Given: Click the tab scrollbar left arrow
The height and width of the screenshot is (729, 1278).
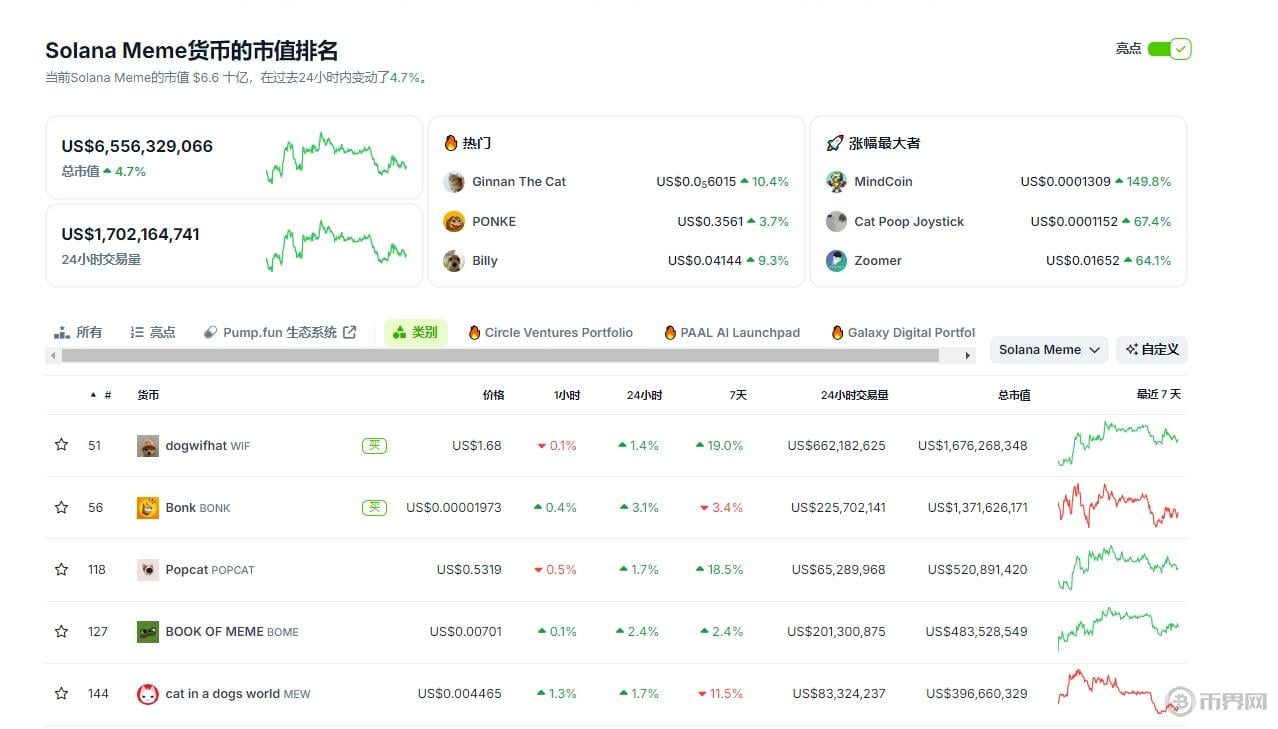Looking at the screenshot, I should 51,355.
